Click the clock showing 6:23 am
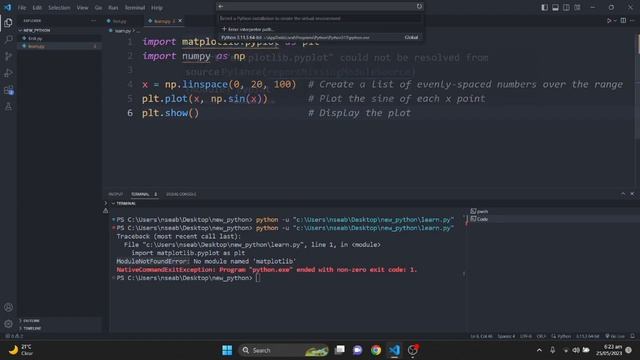Viewport: 640px width, 360px height. [609, 350]
